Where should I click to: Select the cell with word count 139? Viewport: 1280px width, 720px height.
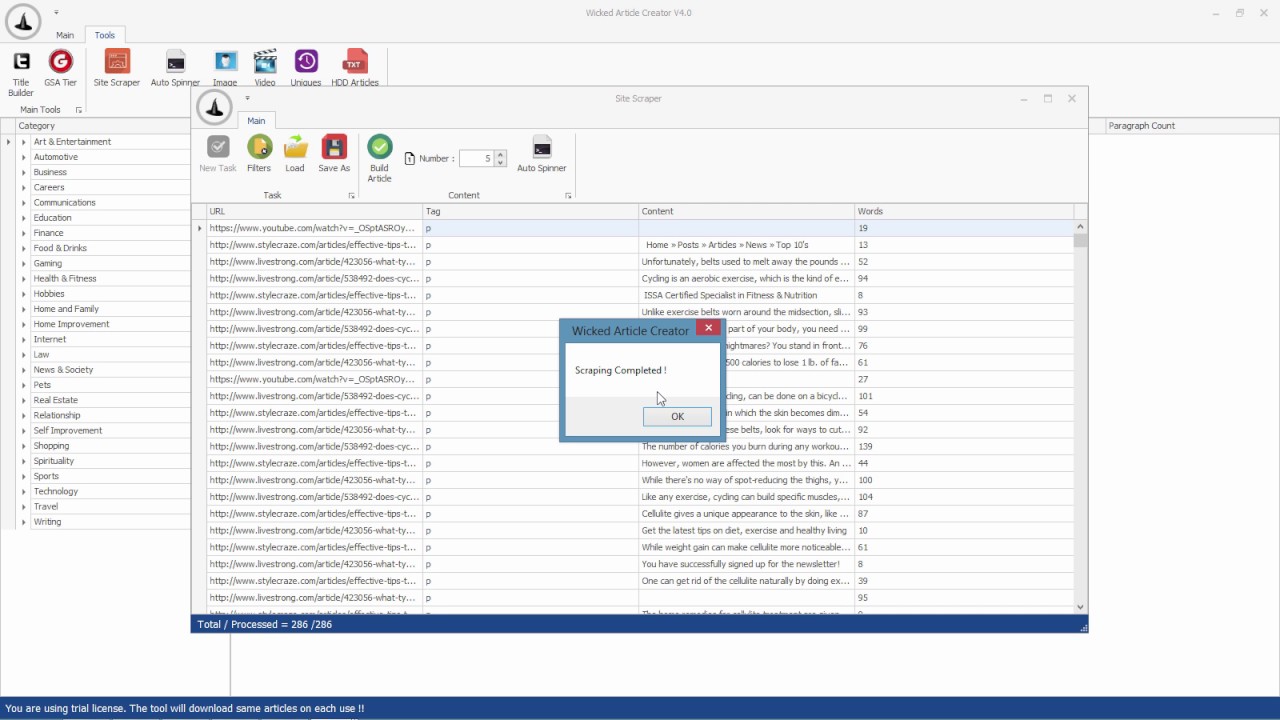point(963,447)
